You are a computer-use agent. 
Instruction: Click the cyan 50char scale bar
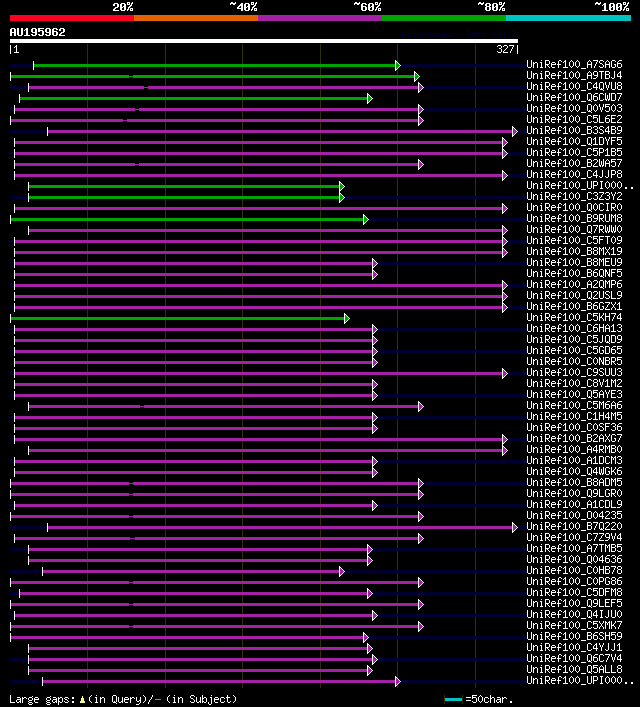(x=453, y=699)
